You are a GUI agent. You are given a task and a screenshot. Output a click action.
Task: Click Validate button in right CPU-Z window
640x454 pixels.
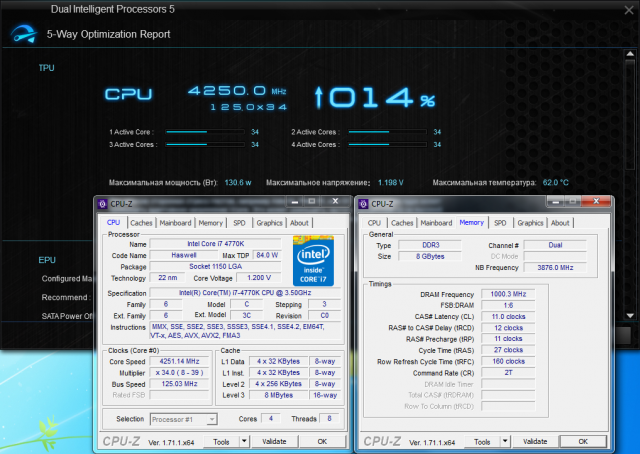coord(535,441)
